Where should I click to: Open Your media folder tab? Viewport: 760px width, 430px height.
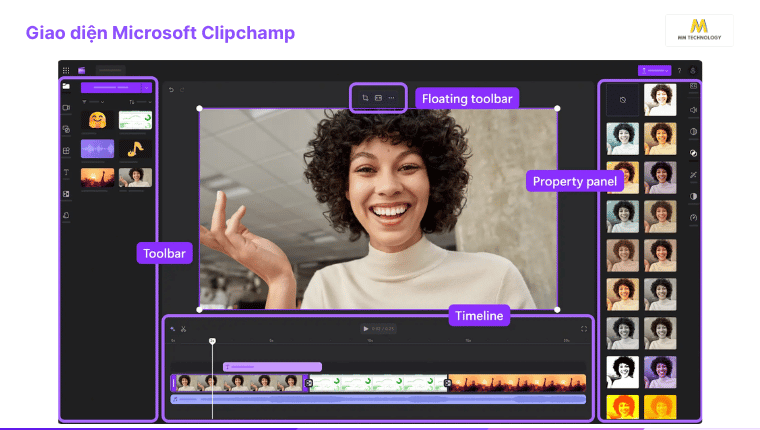tap(66, 86)
